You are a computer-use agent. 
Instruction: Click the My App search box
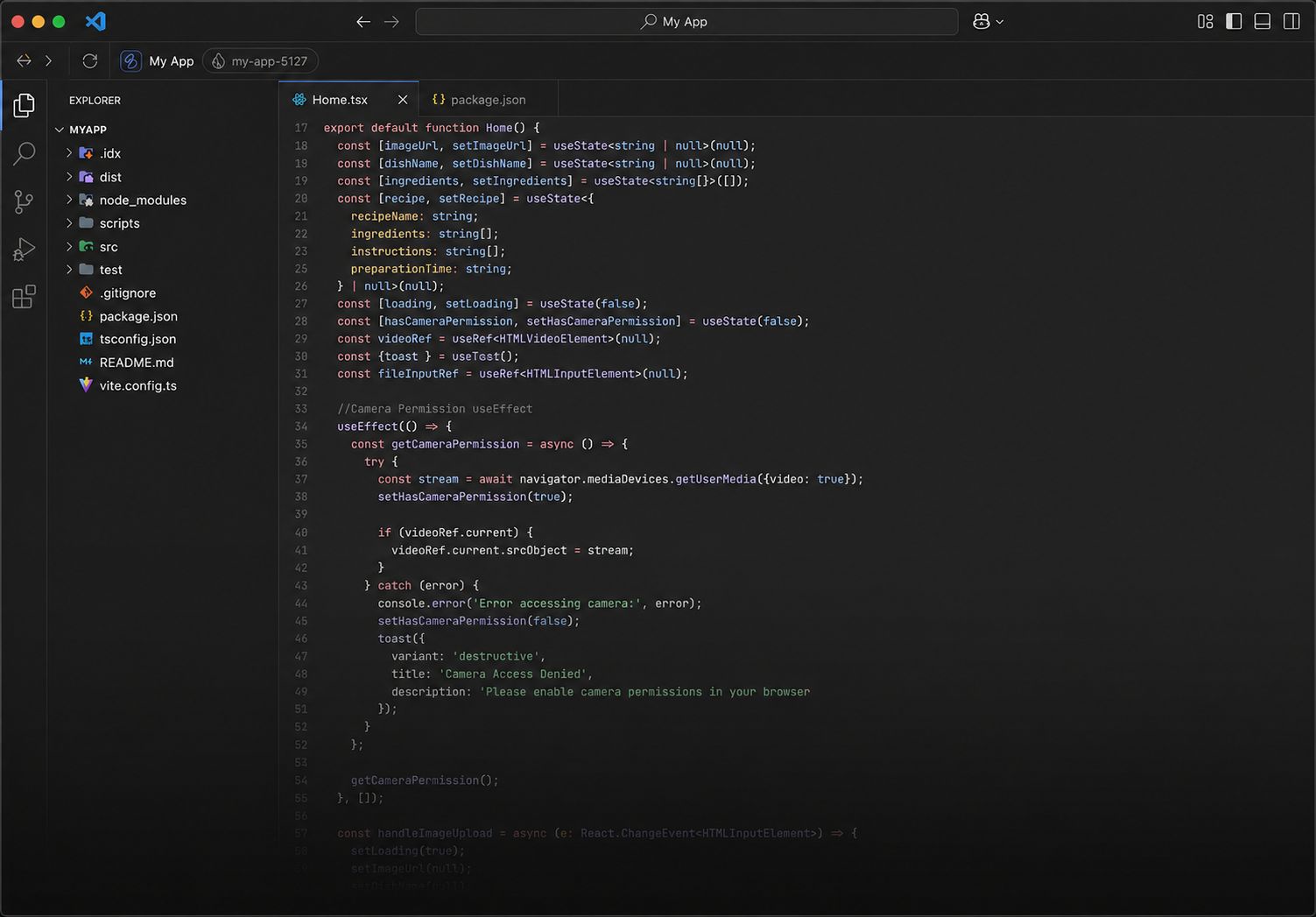pyautogui.click(x=686, y=22)
